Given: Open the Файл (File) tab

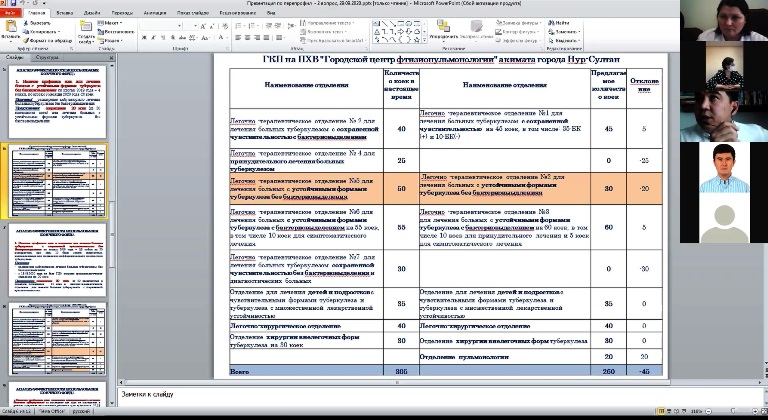Looking at the screenshot, I should coord(11,13).
